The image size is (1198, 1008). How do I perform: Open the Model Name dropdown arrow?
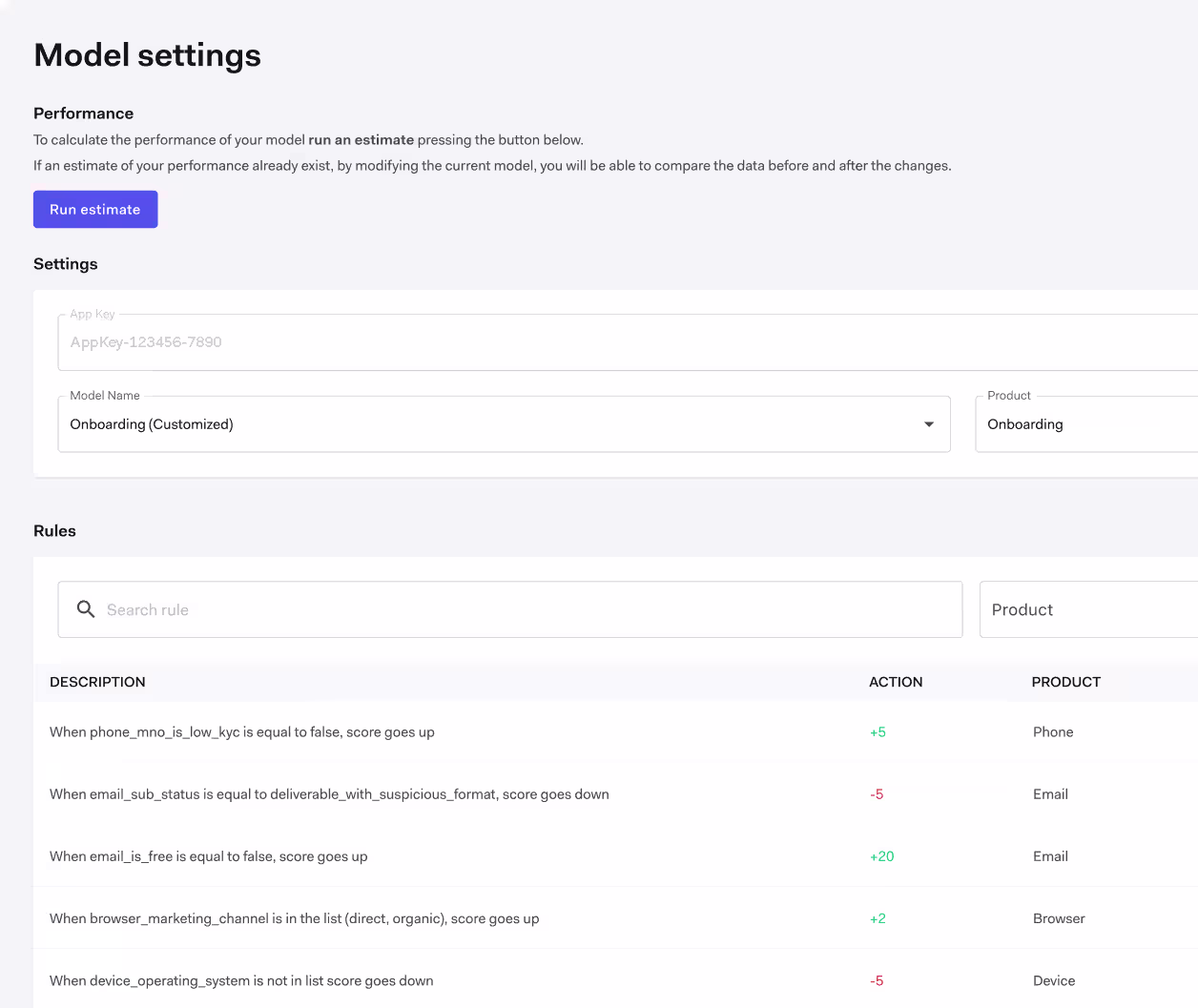(929, 424)
